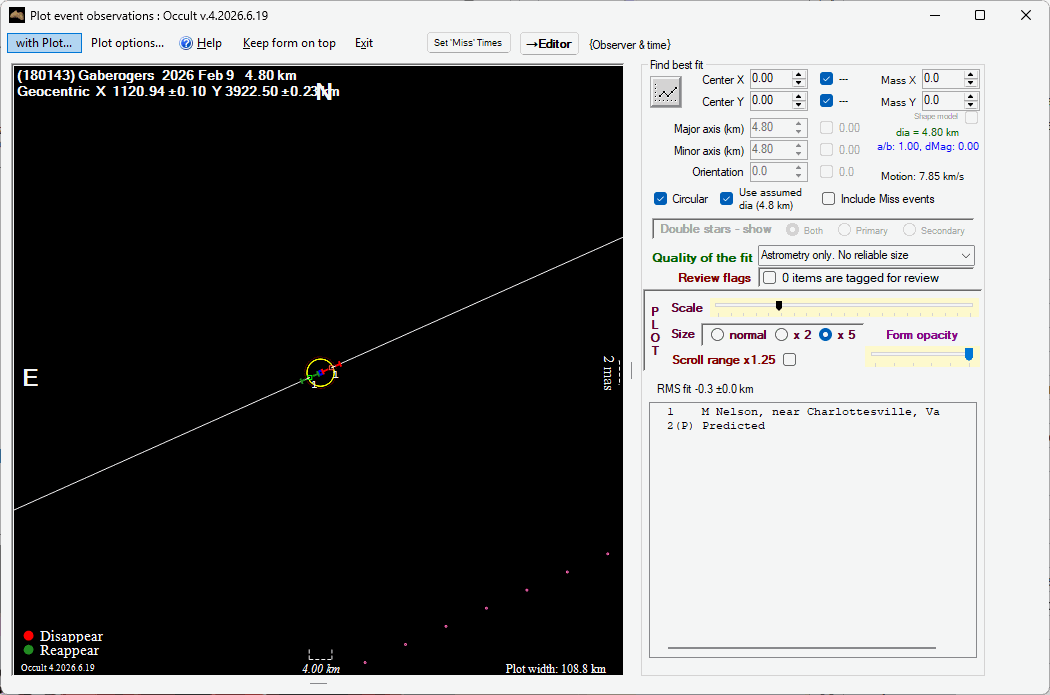The height and width of the screenshot is (695, 1050).
Task: Toggle the checkbox beside Center Y
Action: [x=826, y=101]
